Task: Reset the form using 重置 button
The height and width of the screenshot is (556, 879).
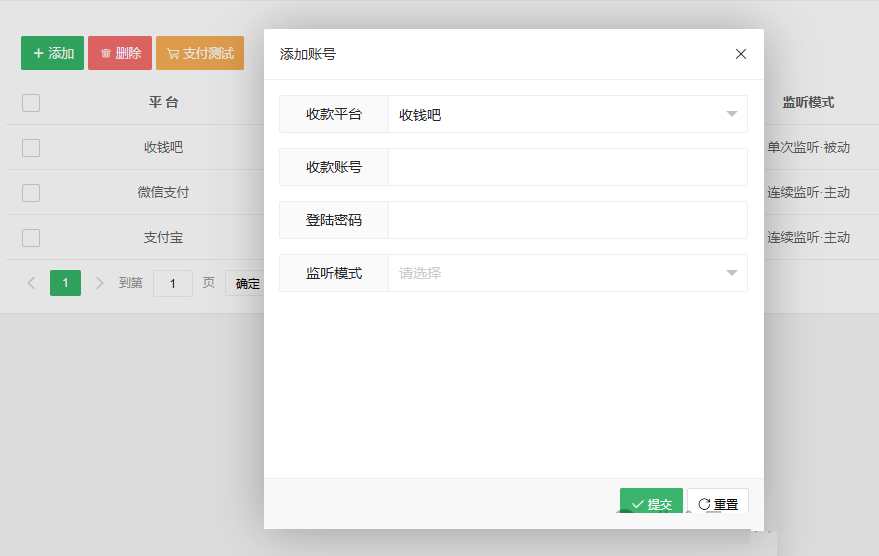Action: tap(718, 503)
